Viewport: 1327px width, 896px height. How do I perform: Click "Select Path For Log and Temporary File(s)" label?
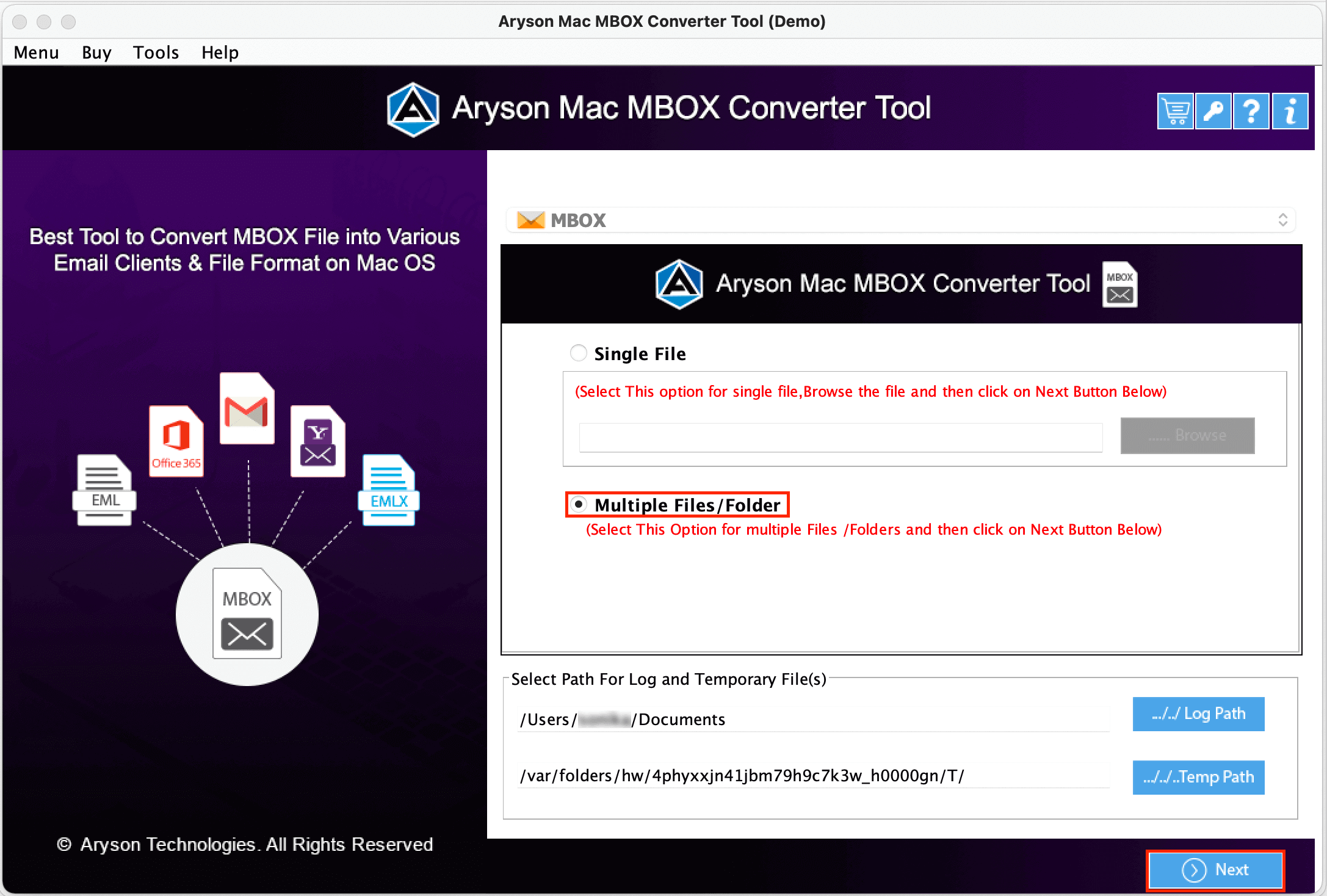pos(668,679)
